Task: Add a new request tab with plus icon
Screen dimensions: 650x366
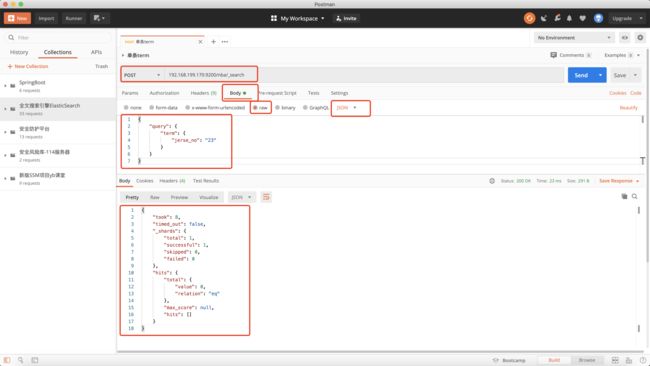Action: (213, 41)
